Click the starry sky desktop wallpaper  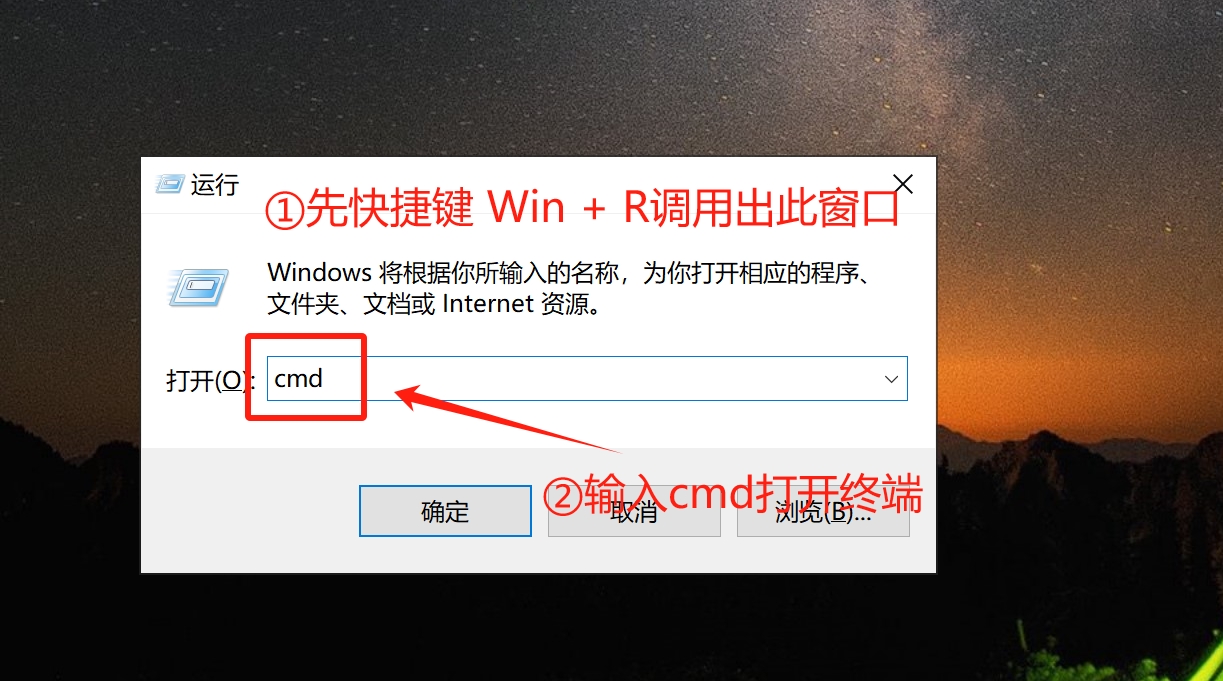coord(600,70)
